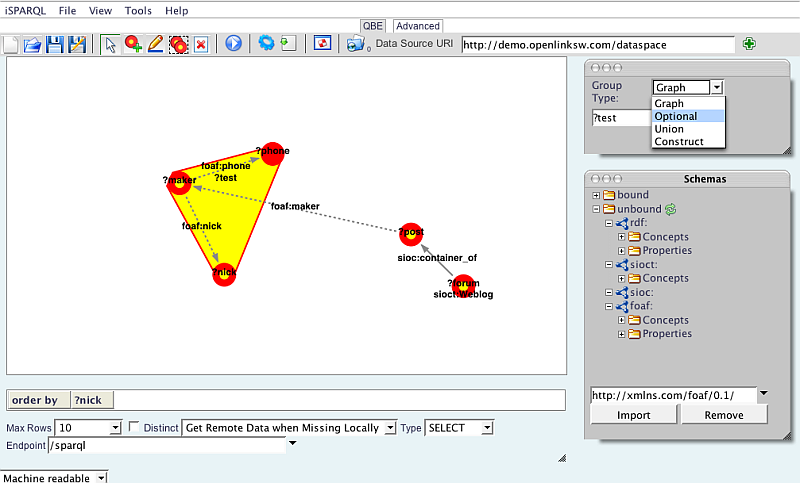Click the ?test group name field
This screenshot has width=800, height=483.
click(621, 118)
